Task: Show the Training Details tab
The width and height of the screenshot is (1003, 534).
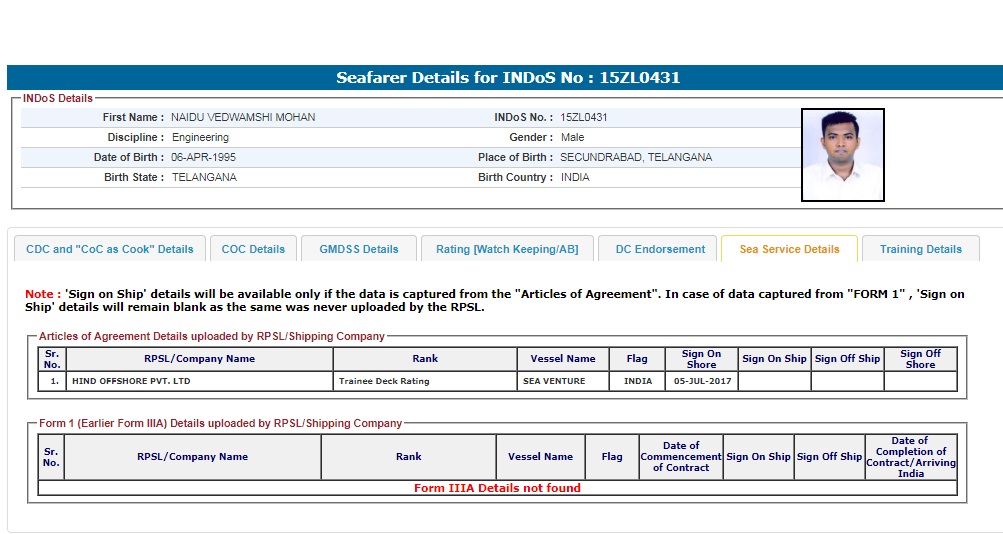Action: tap(920, 249)
